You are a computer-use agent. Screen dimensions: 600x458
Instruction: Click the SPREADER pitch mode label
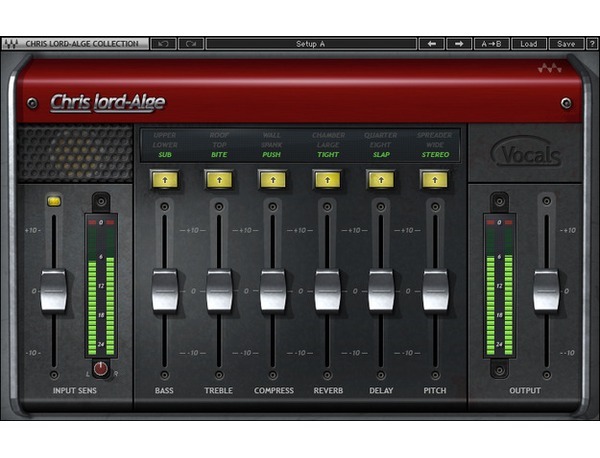[x=435, y=135]
